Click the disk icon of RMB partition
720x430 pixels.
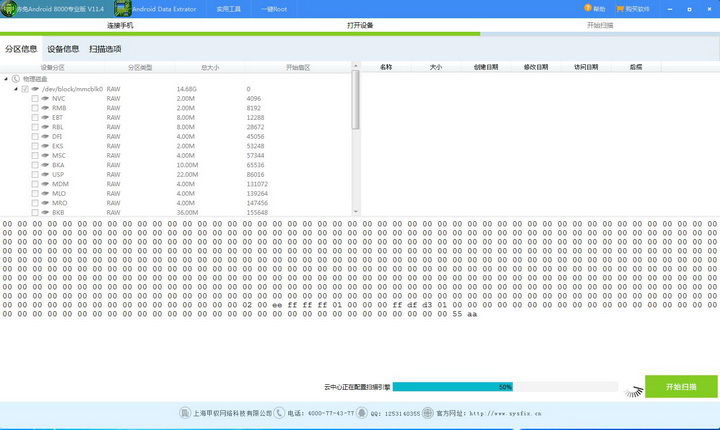(45, 108)
